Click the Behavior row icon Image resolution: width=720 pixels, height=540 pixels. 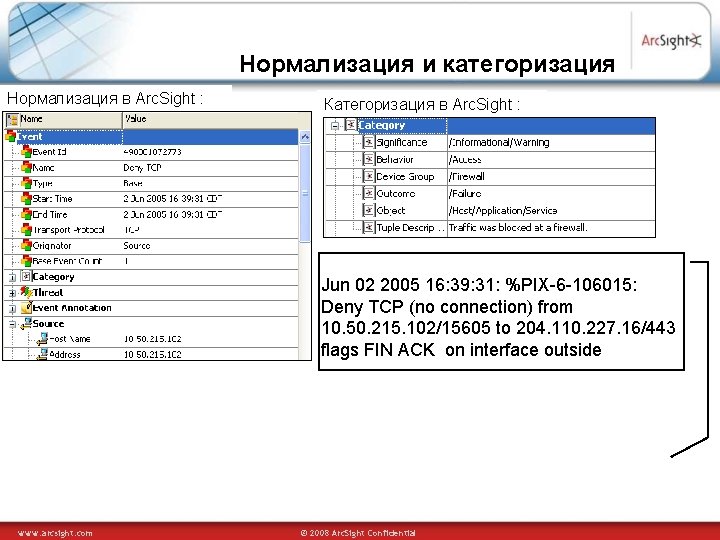pos(369,159)
